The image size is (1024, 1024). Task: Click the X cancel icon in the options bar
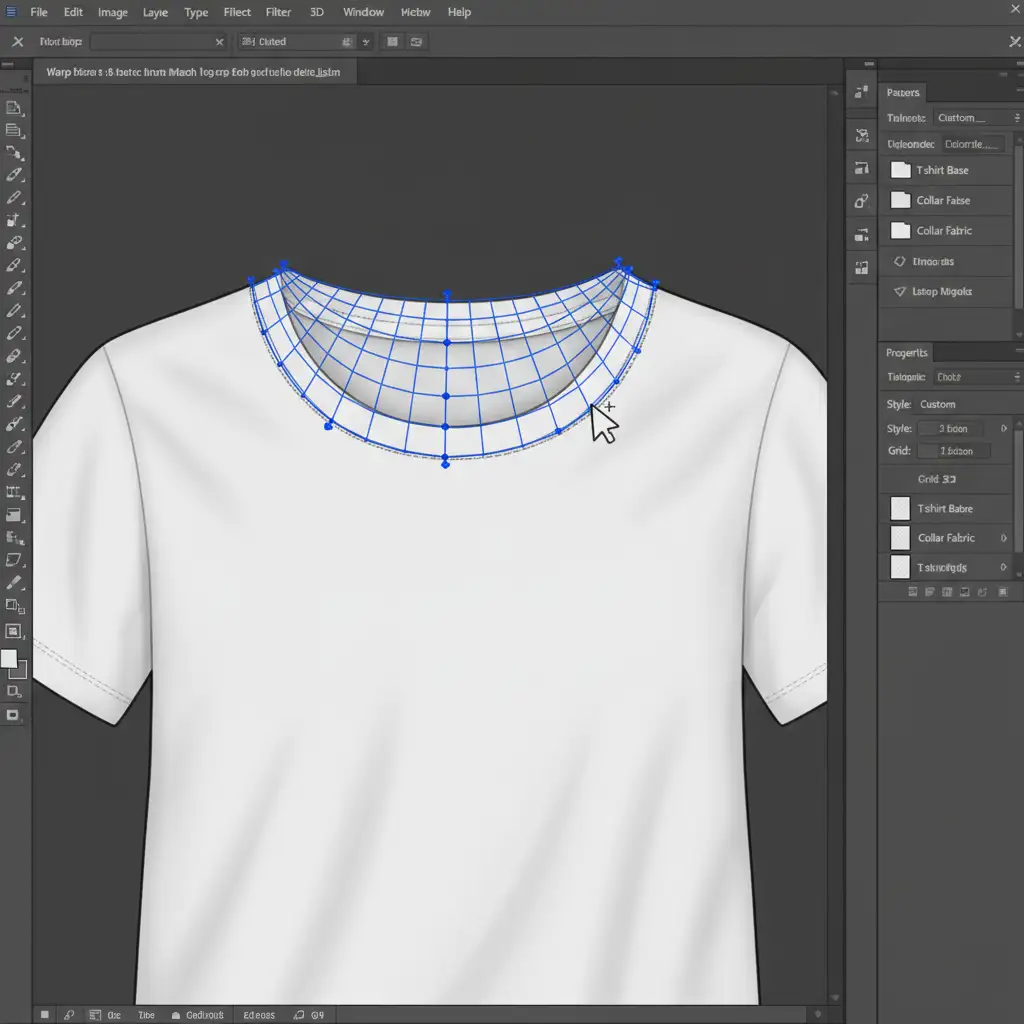[17, 42]
